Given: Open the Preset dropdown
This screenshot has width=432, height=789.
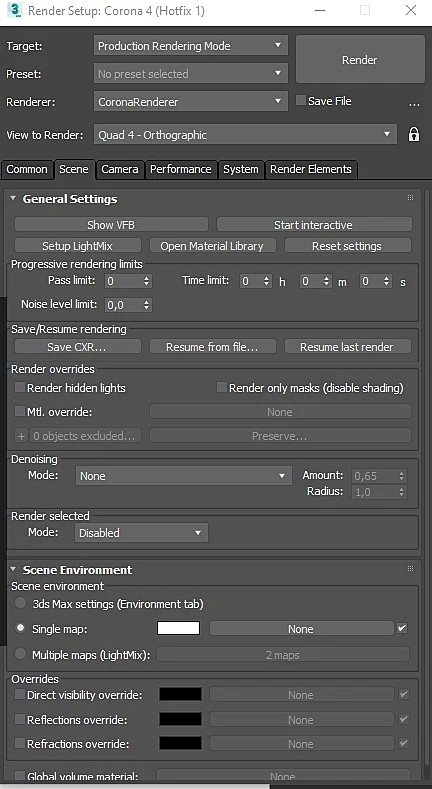Looking at the screenshot, I should (x=191, y=74).
